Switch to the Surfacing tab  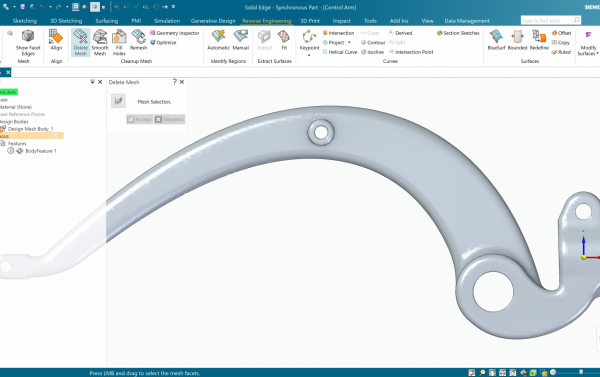[x=107, y=21]
